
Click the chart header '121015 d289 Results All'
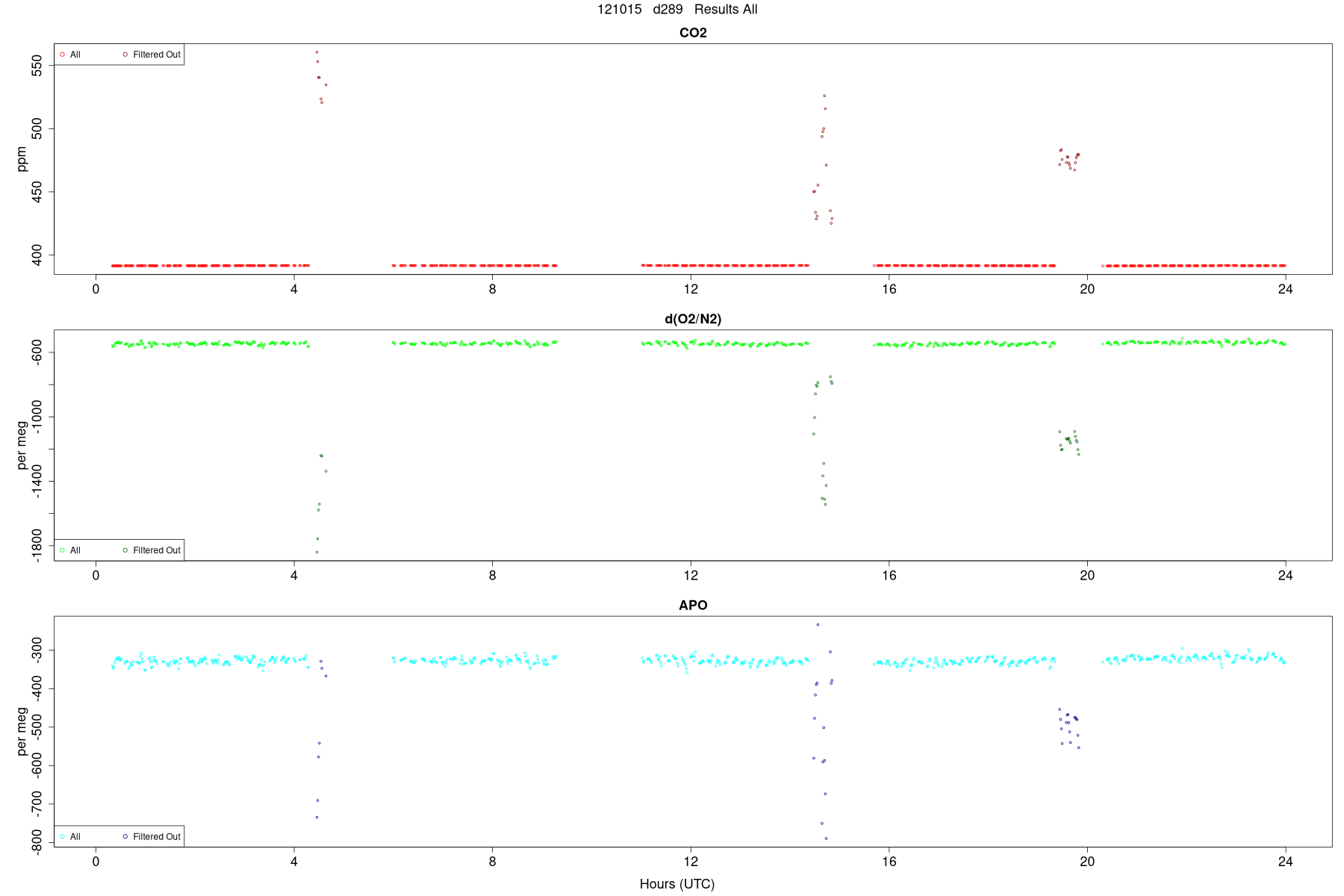677,10
